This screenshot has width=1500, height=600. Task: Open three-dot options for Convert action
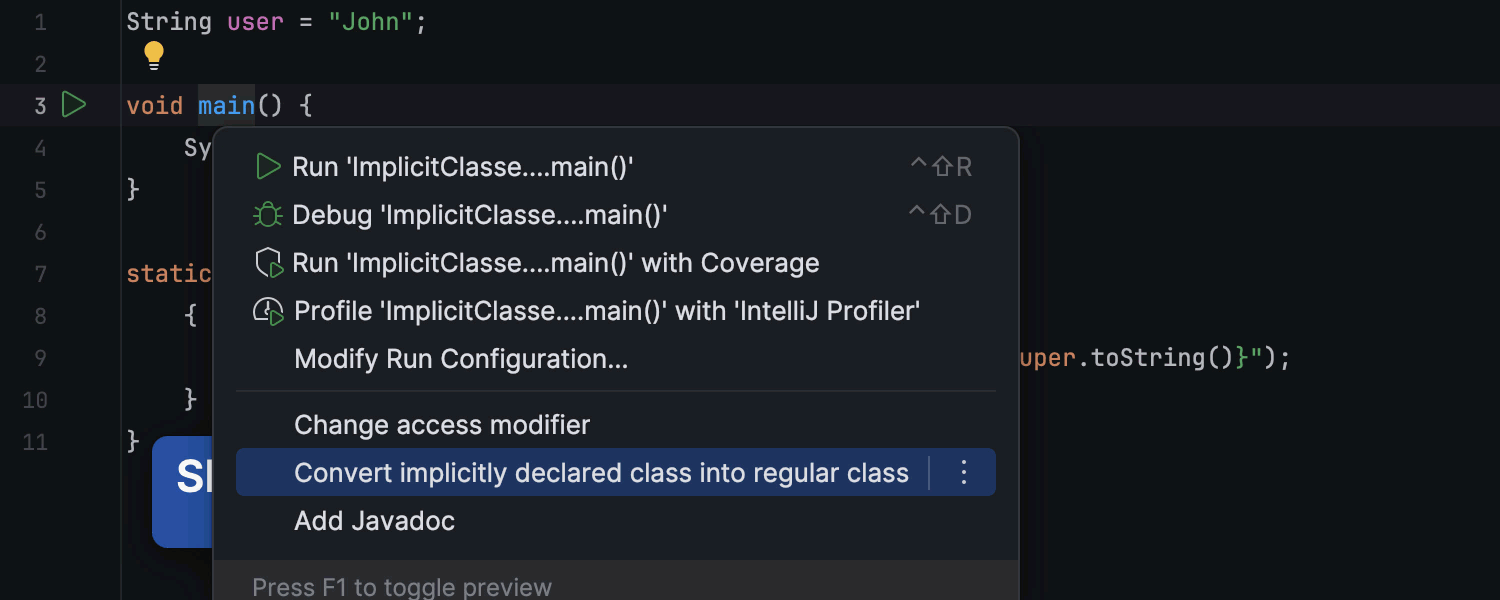964,473
